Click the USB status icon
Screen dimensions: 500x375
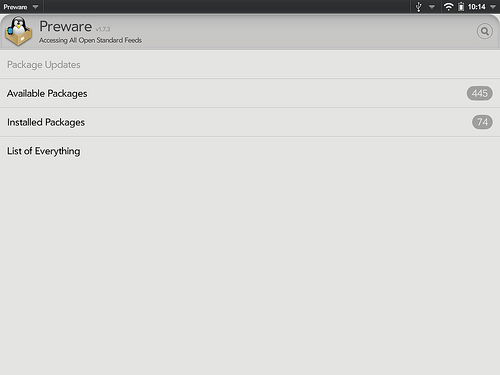(419, 7)
